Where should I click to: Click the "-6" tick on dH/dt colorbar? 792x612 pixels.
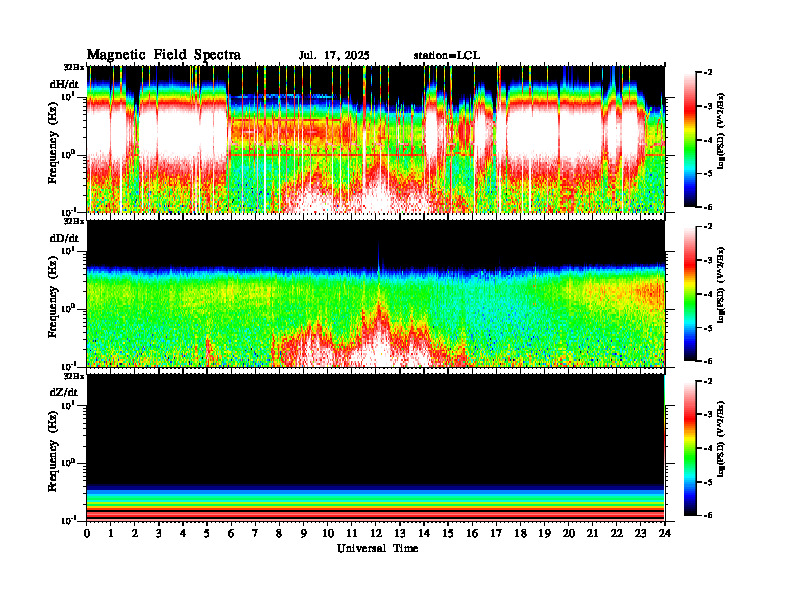[x=708, y=207]
